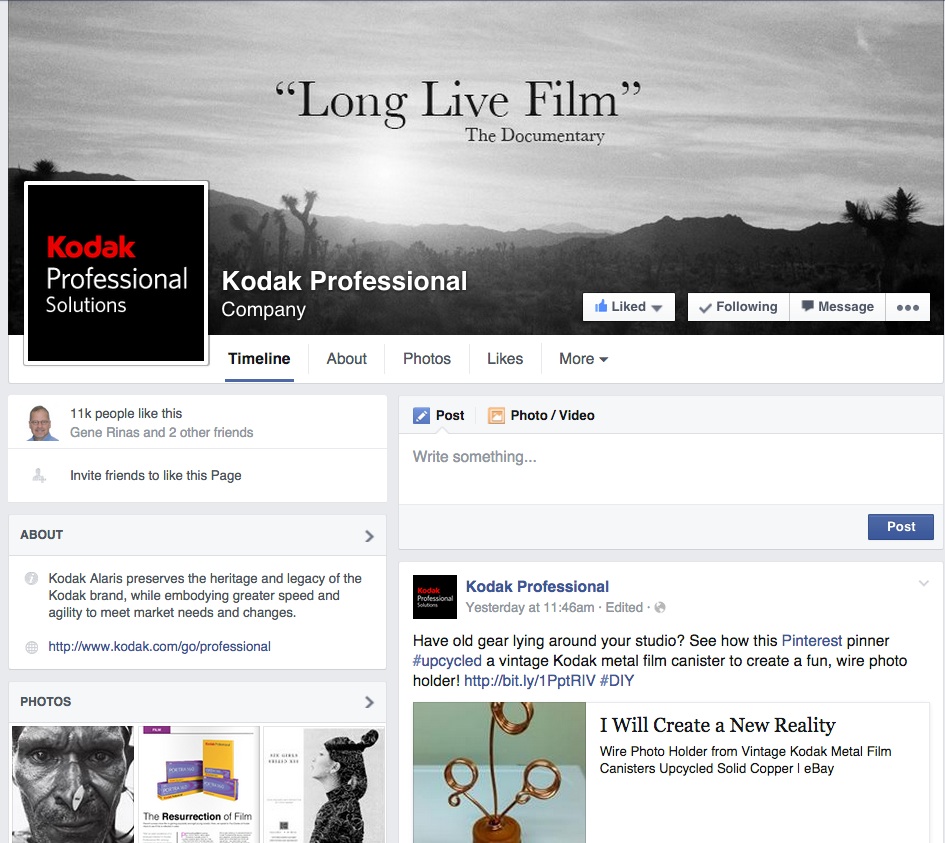Viewport: 945px width, 843px height.
Task: Click the #DIY hashtag
Action: tap(617, 681)
